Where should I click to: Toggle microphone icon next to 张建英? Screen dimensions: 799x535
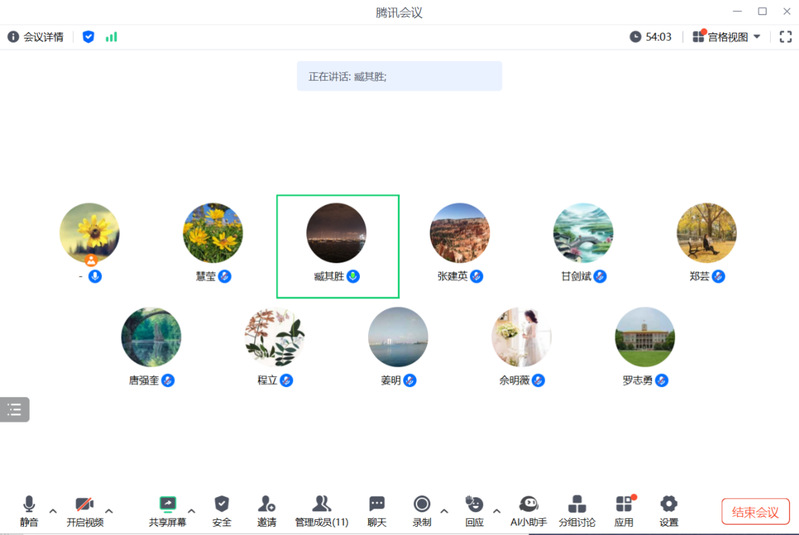tap(477, 276)
